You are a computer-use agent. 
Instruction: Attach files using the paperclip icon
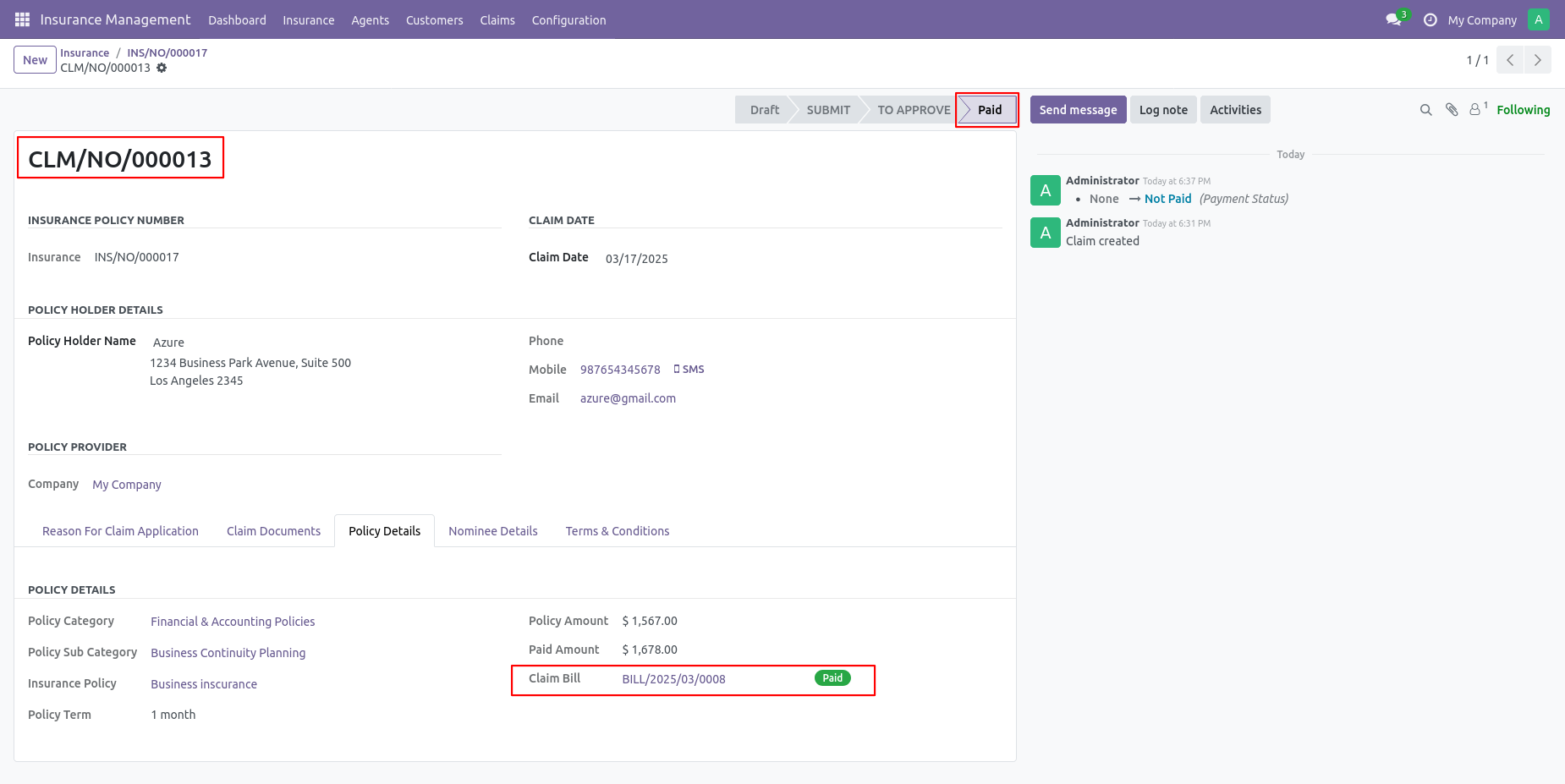pos(1452,110)
